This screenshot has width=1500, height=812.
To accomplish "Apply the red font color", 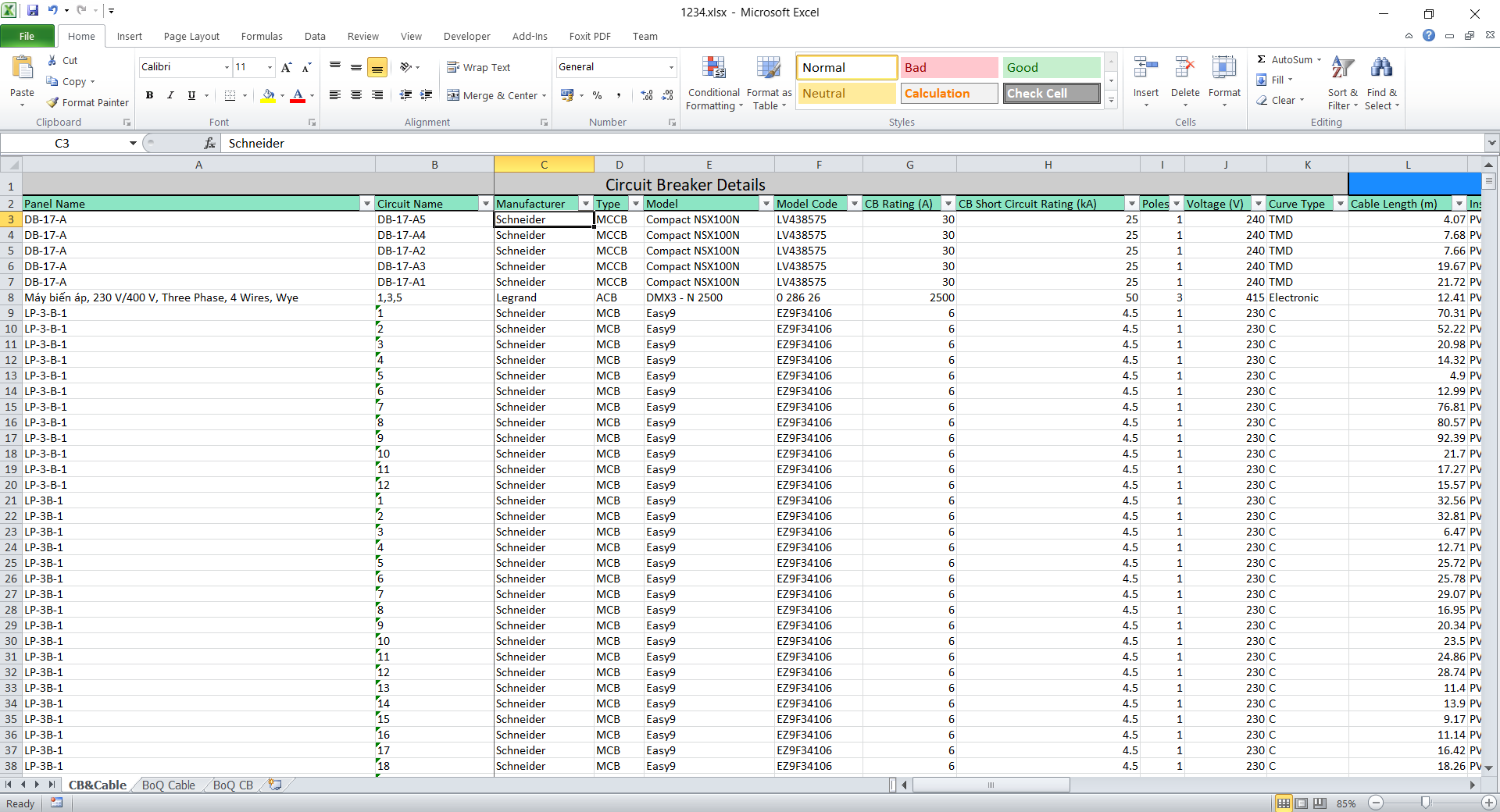I will (x=298, y=95).
